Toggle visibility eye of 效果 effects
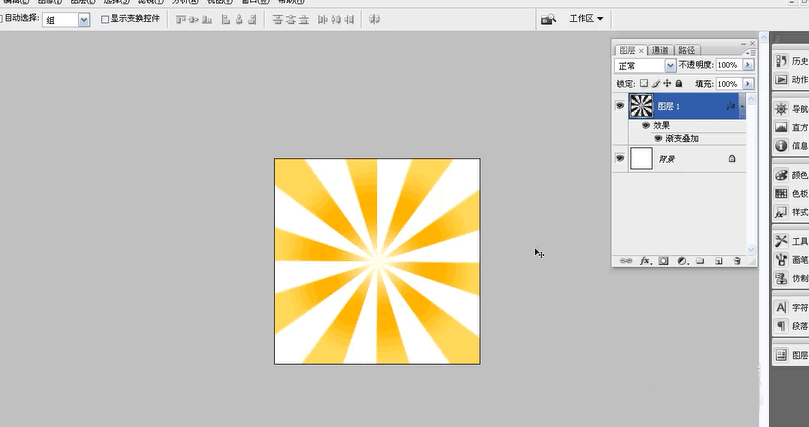This screenshot has height=427, width=809. 645,125
